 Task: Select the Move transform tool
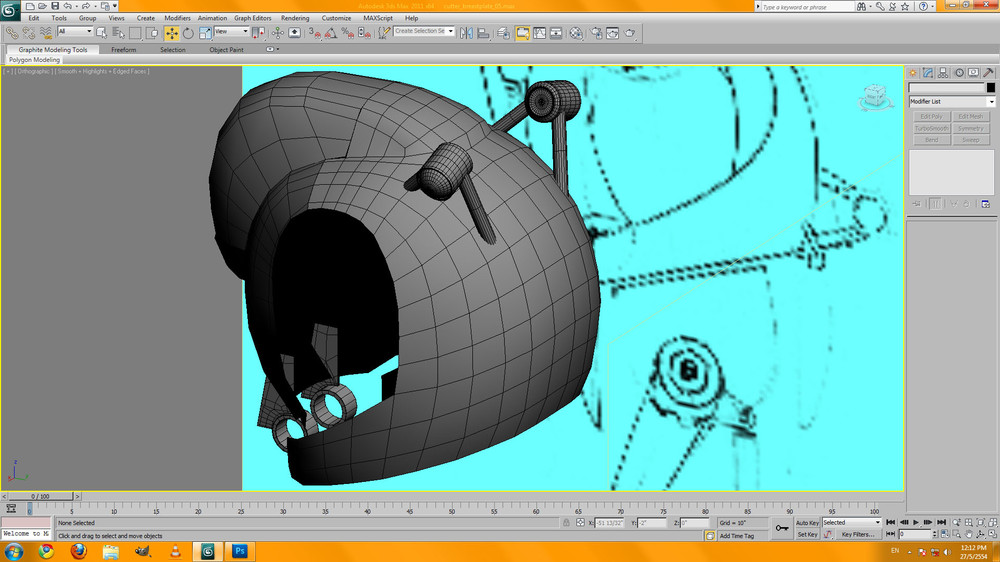(172, 33)
